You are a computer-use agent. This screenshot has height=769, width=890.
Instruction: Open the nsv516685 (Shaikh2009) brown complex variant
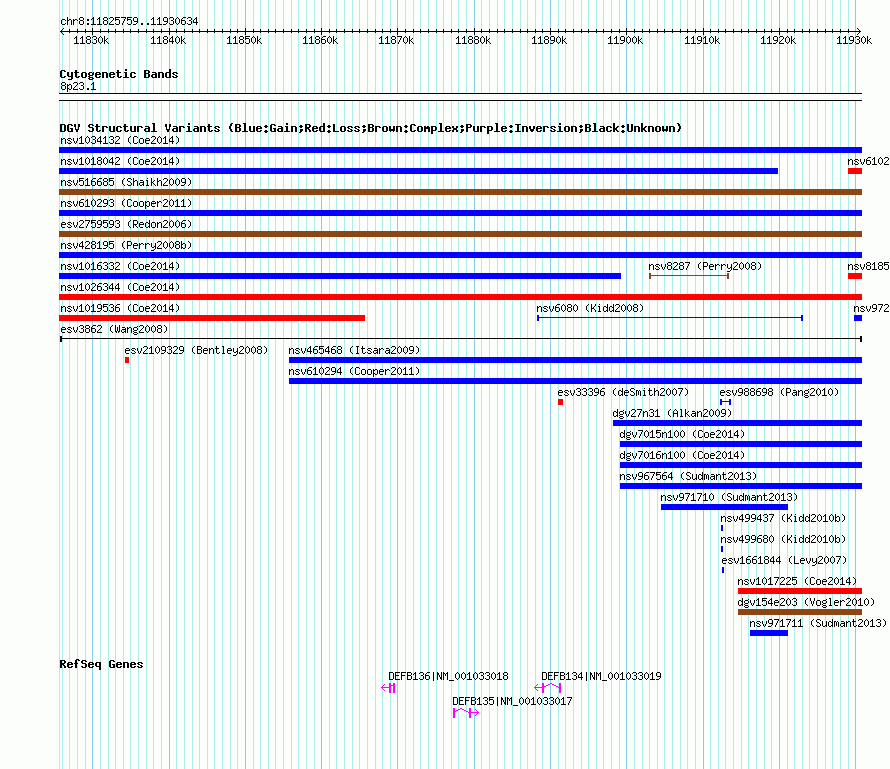click(x=460, y=192)
